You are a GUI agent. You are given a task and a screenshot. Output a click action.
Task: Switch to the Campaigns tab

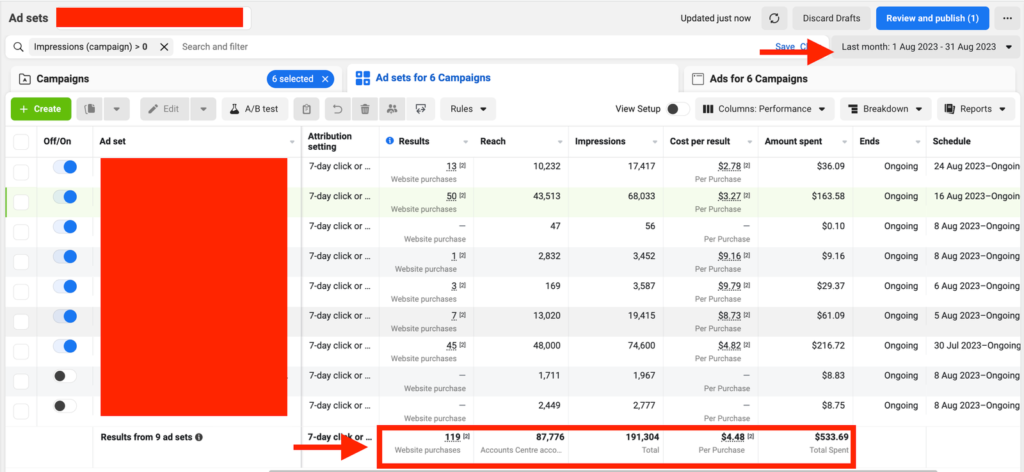click(62, 78)
